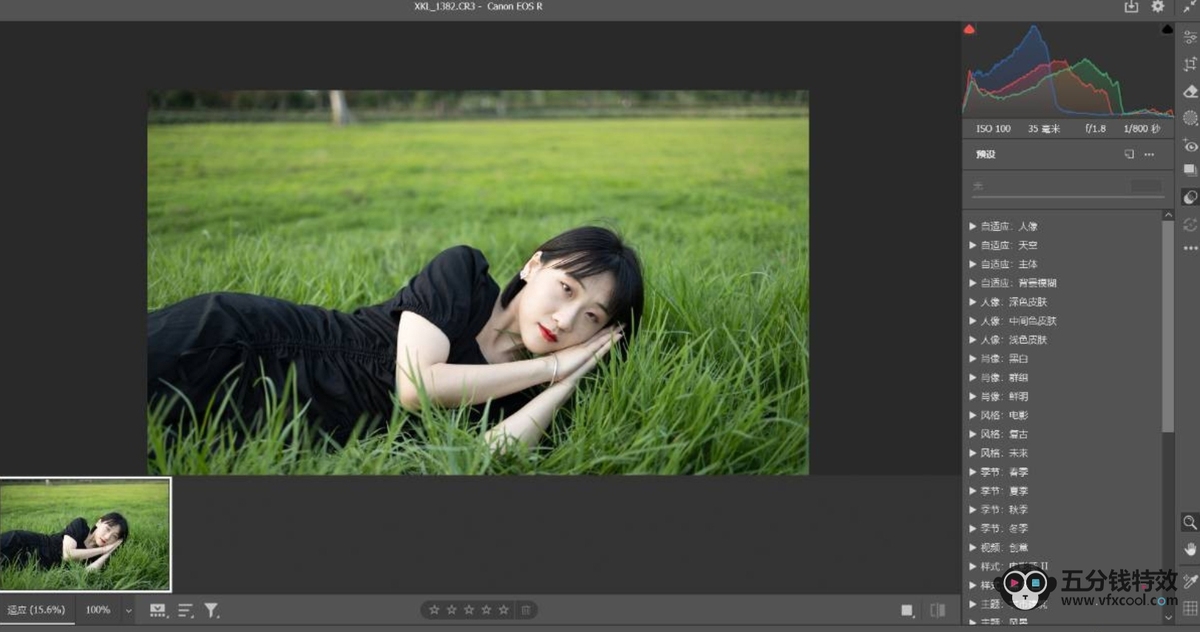This screenshot has height=632, width=1200.
Task: Switch to single view mode button
Action: click(907, 610)
